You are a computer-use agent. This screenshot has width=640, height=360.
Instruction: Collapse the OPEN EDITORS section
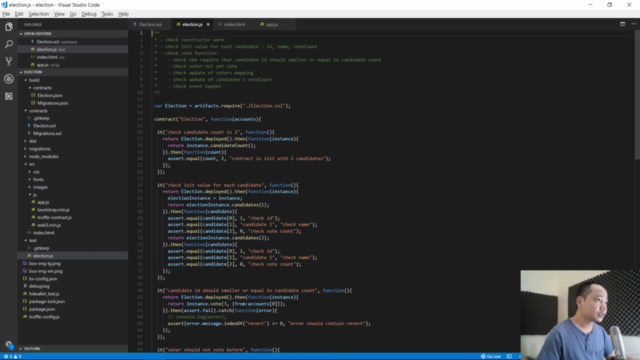click(73, 34)
